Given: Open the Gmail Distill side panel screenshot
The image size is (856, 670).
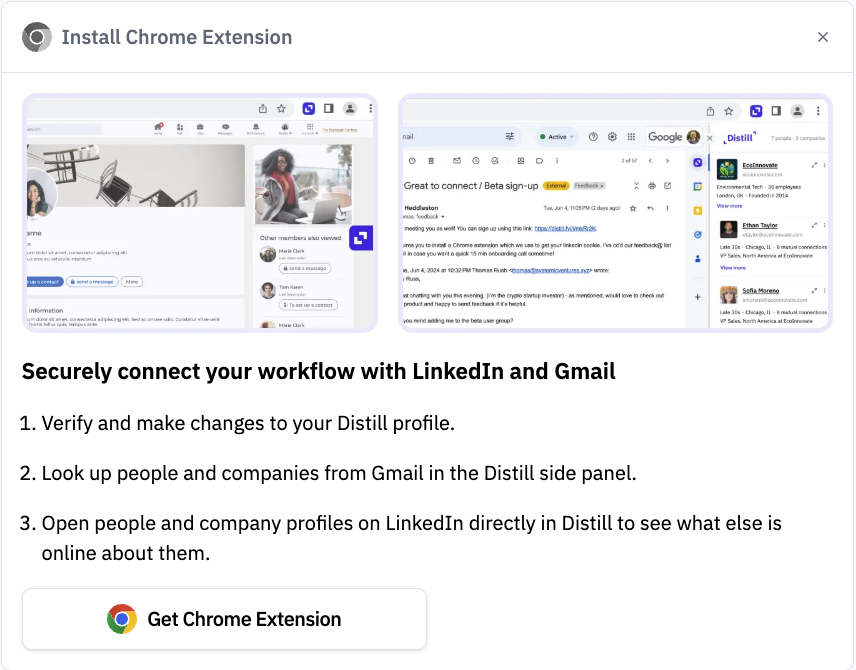Looking at the screenshot, I should point(615,212).
